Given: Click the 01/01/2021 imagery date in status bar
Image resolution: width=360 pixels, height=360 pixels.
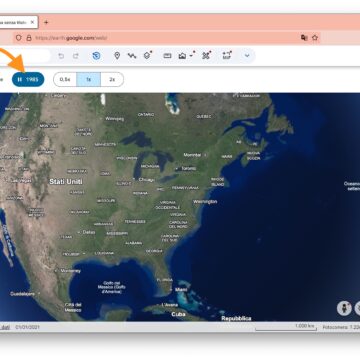Looking at the screenshot, I should coord(27,327).
